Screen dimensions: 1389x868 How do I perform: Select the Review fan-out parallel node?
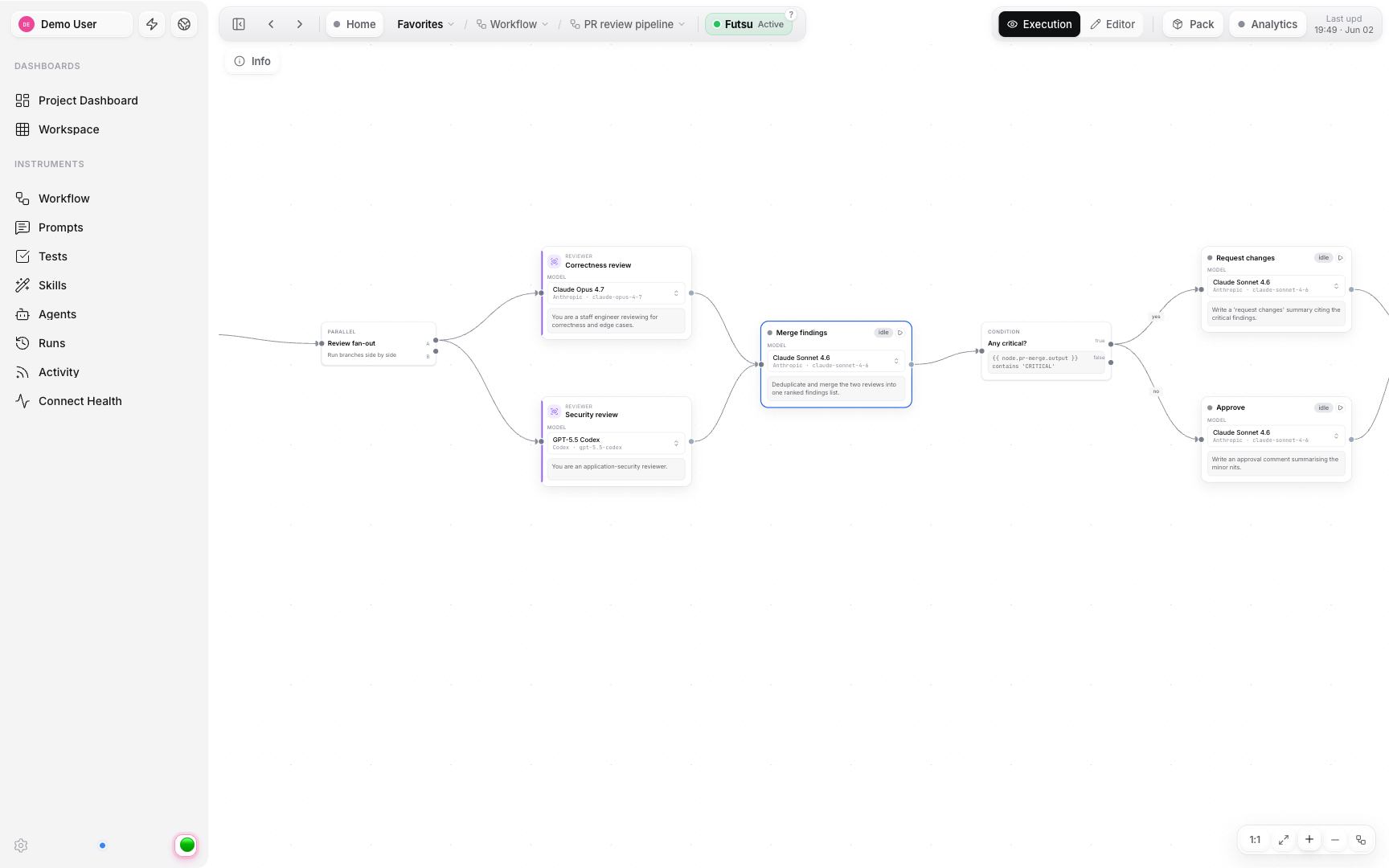[x=379, y=344]
